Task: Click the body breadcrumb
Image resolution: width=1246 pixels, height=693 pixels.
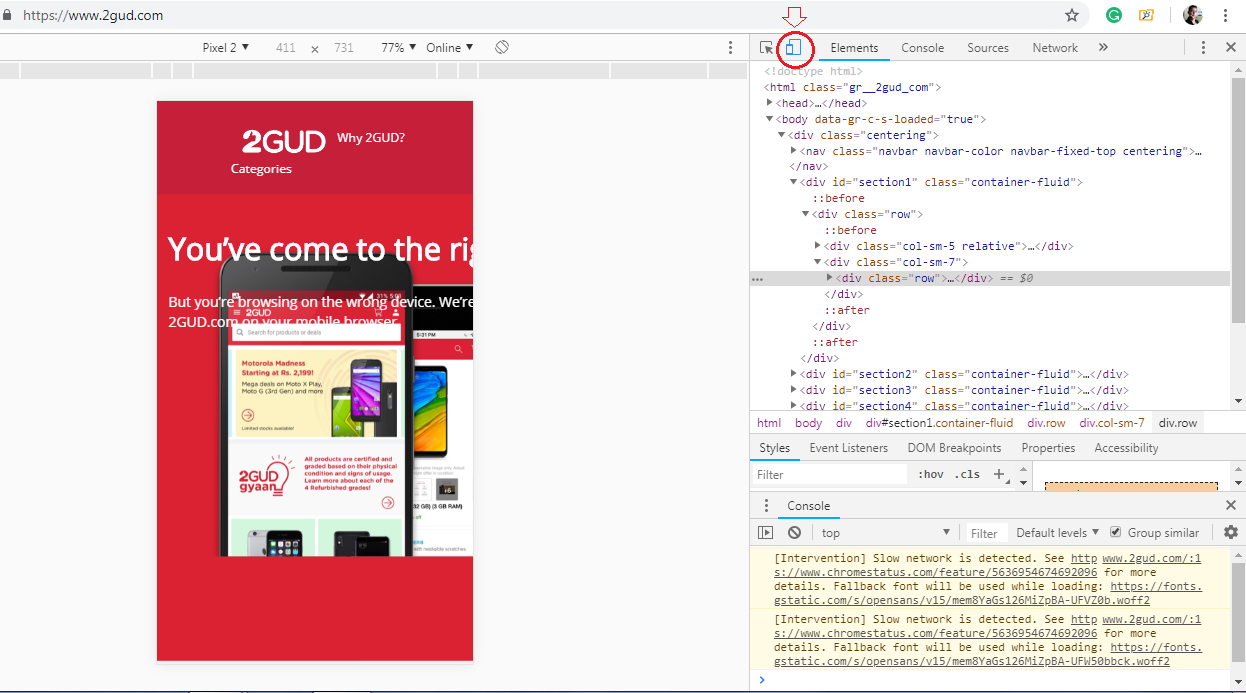Action: [809, 423]
